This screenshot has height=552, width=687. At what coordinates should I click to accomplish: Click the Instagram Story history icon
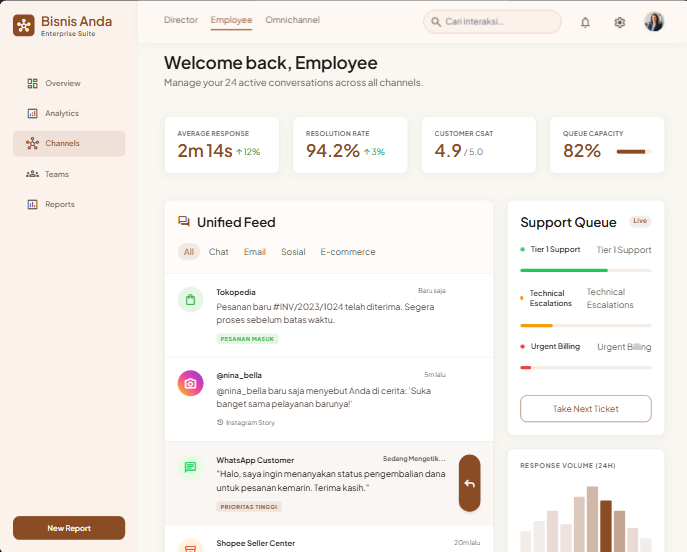tap(220, 422)
